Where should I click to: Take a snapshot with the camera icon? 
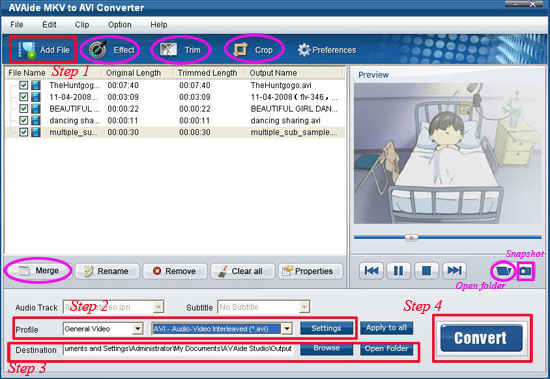(x=525, y=271)
